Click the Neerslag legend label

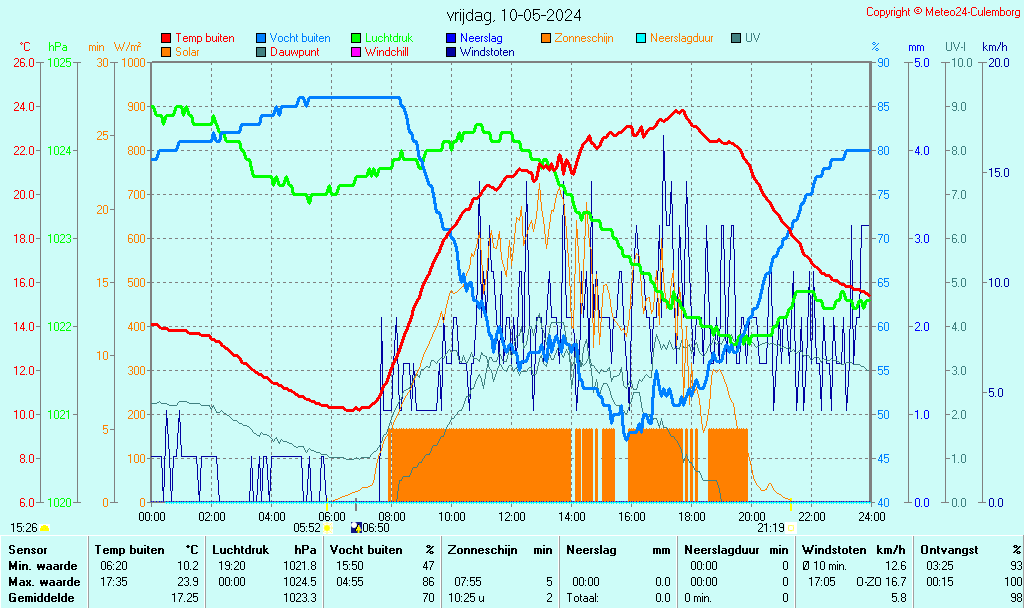pyautogui.click(x=481, y=38)
